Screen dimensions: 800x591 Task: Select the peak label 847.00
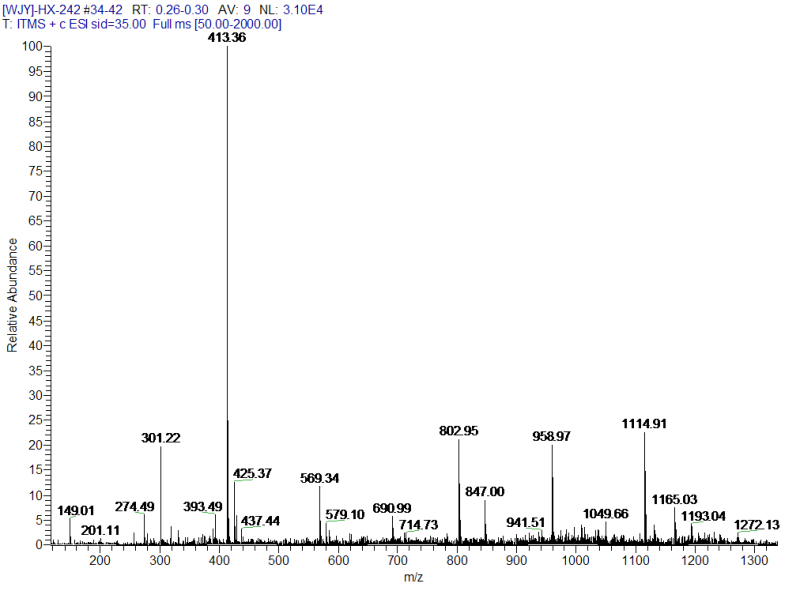[x=485, y=491]
